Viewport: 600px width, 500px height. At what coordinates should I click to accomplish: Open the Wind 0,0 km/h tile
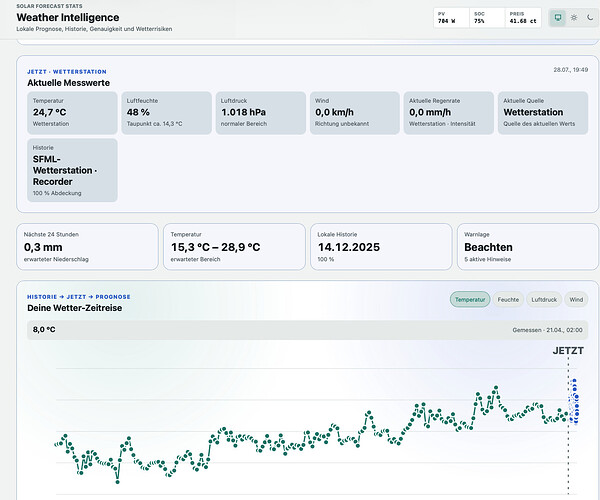(355, 113)
